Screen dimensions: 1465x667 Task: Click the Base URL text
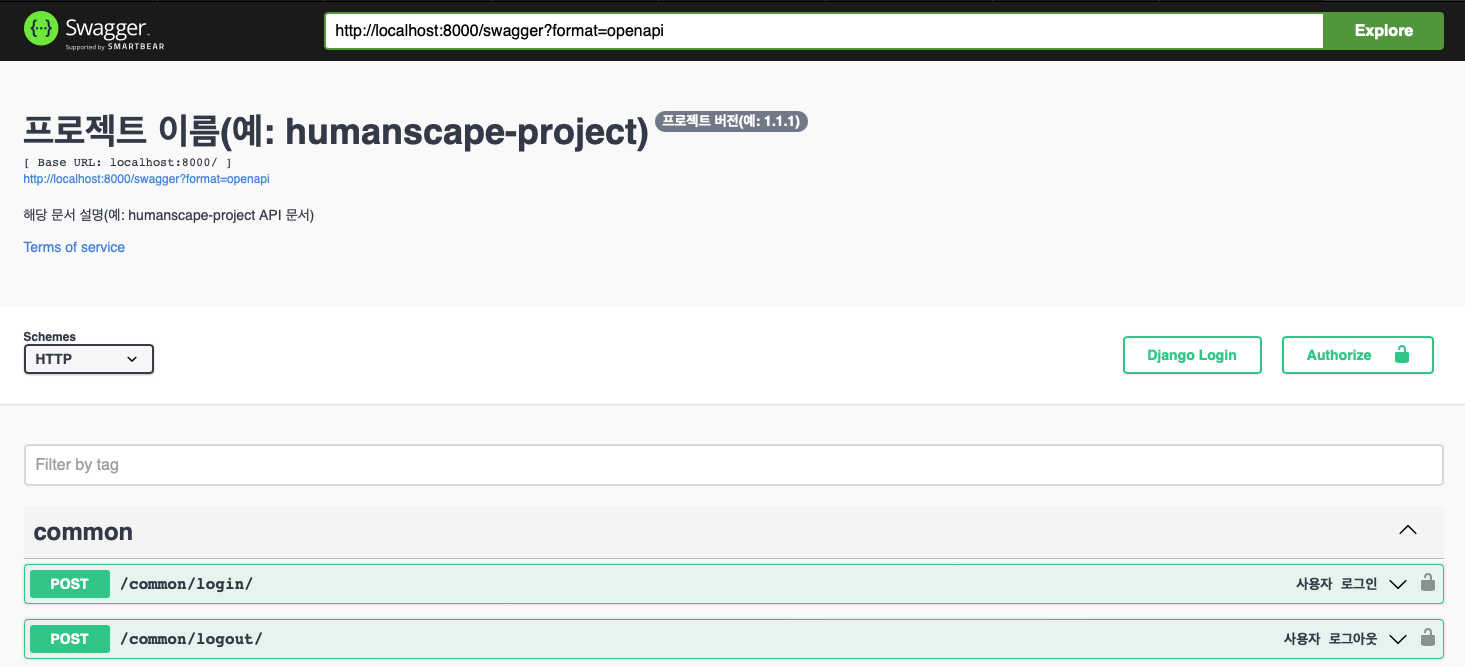[x=128, y=162]
